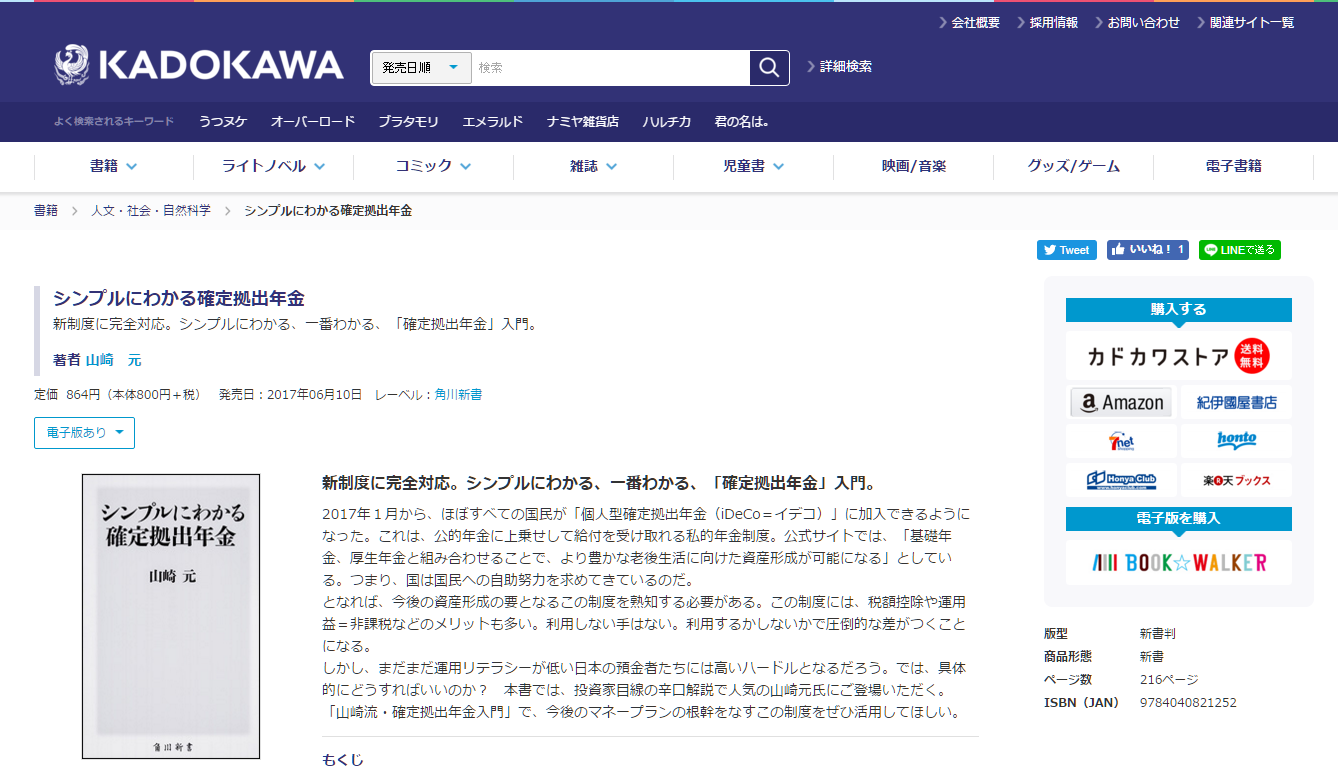Viewport: 1338px width, 766px height.
Task: Buy from 楽天ブックス logo
Action: click(x=1236, y=480)
